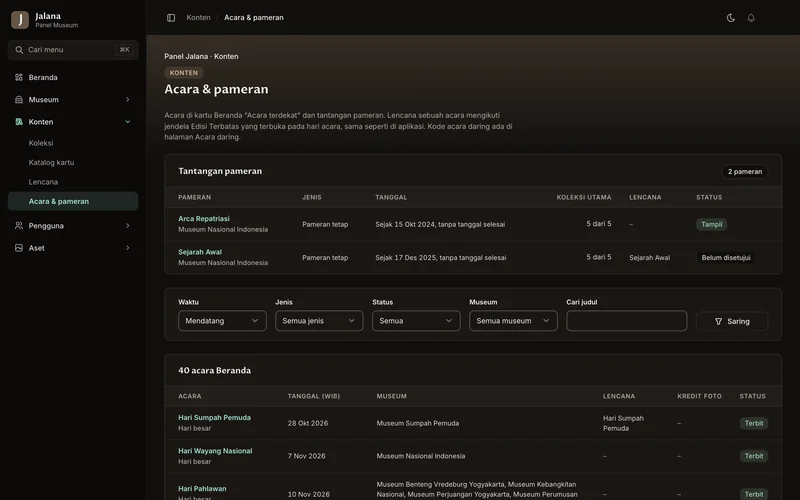Viewport: 800px width, 500px height.
Task: Open the Semua museum dropdown
Action: click(x=513, y=321)
